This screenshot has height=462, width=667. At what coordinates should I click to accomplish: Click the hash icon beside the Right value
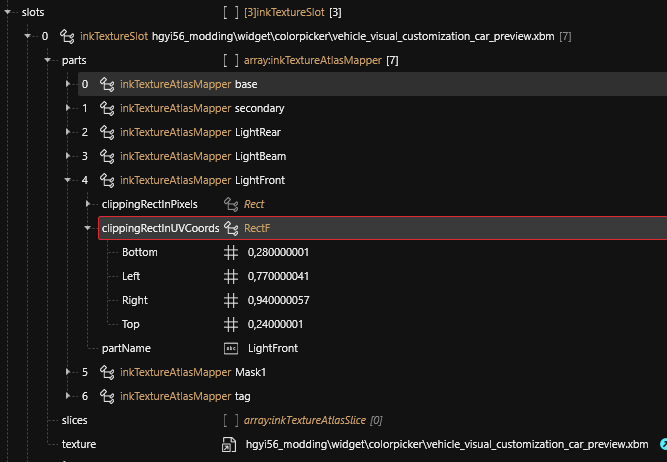tap(231, 300)
